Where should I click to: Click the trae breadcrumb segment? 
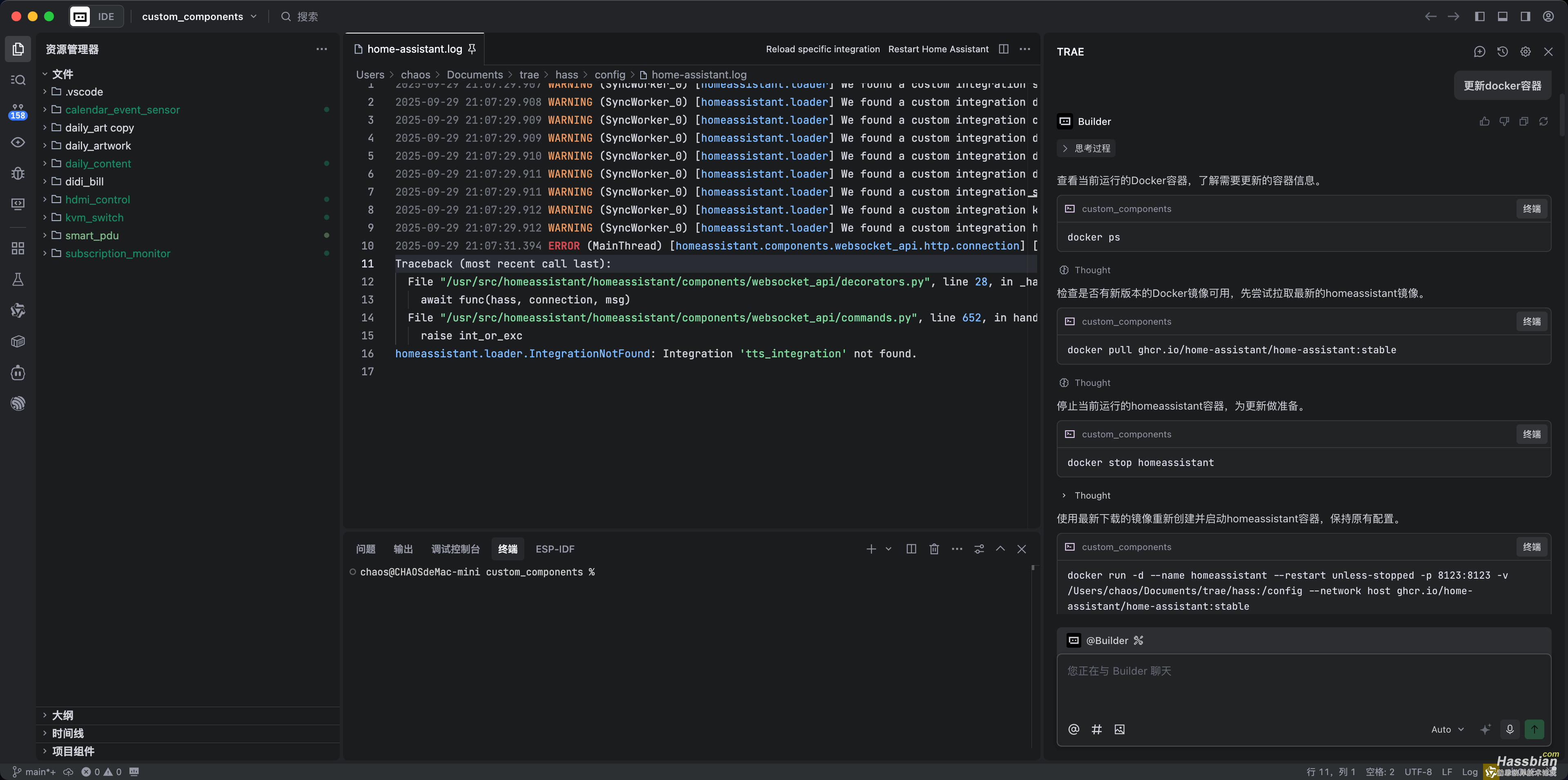tap(529, 74)
